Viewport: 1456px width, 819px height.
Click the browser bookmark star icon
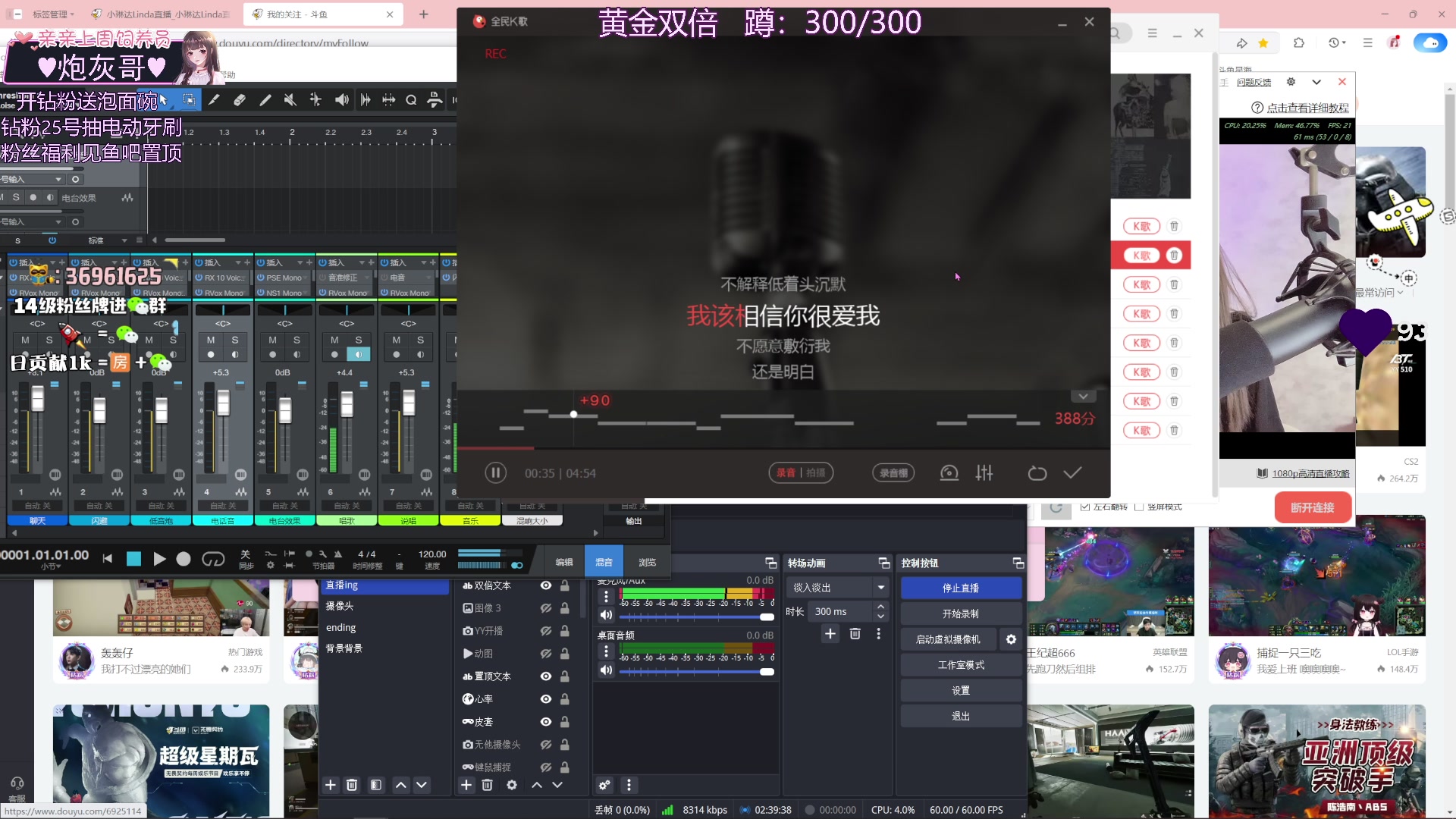[1263, 43]
